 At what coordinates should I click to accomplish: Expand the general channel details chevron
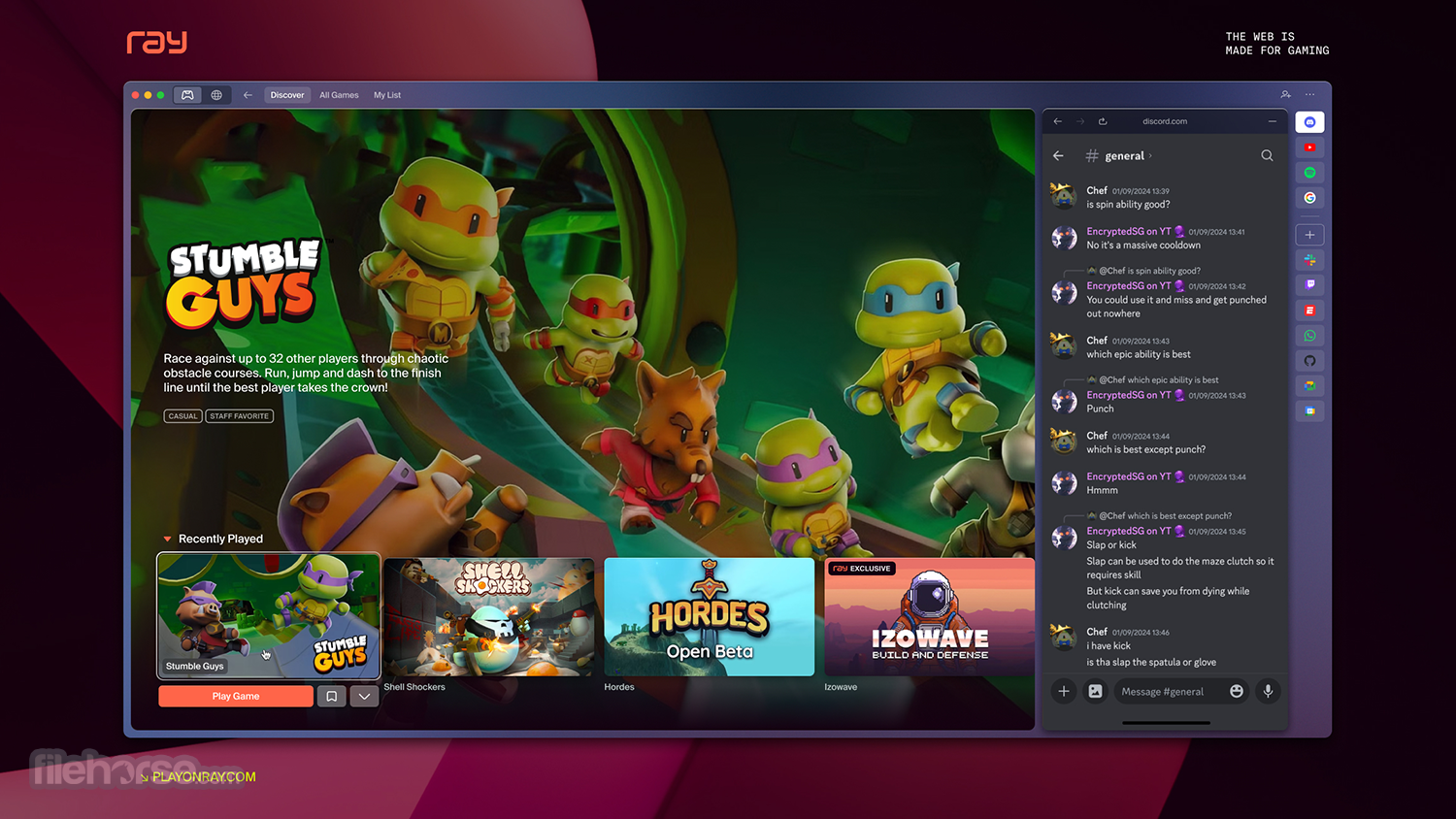1150,155
